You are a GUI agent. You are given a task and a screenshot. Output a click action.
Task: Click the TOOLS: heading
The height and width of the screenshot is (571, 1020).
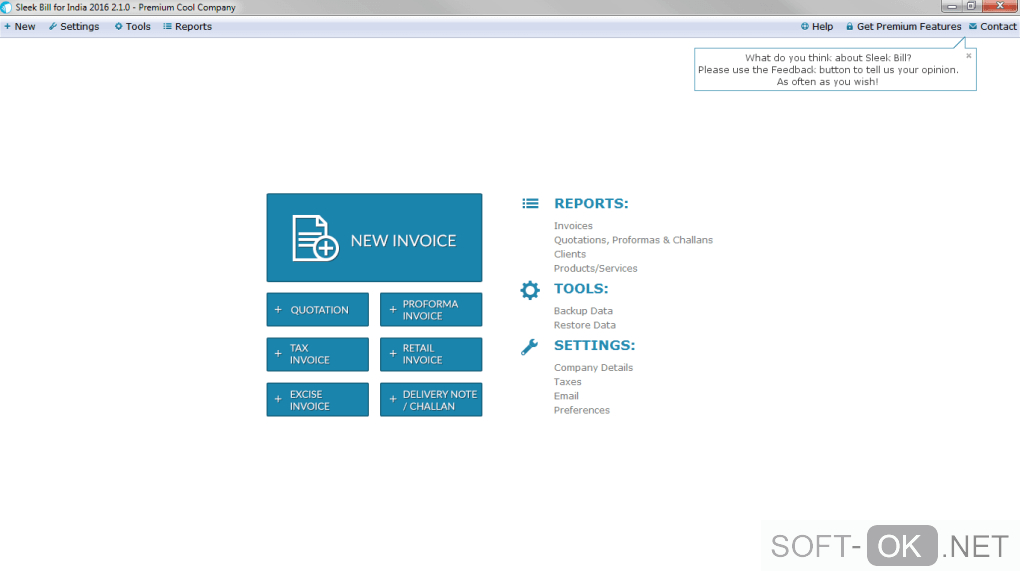(581, 289)
